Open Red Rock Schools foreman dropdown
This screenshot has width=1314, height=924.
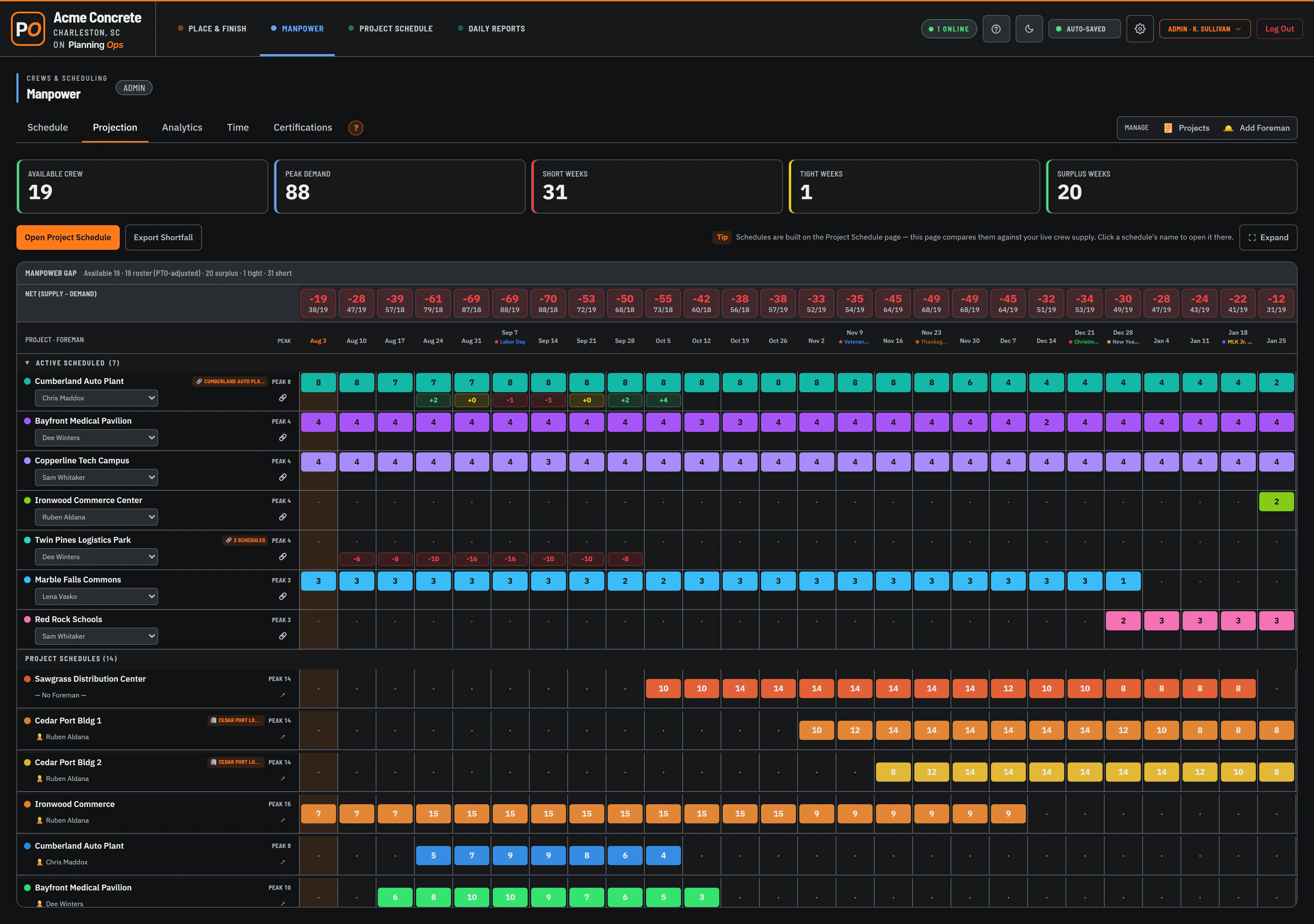96,636
